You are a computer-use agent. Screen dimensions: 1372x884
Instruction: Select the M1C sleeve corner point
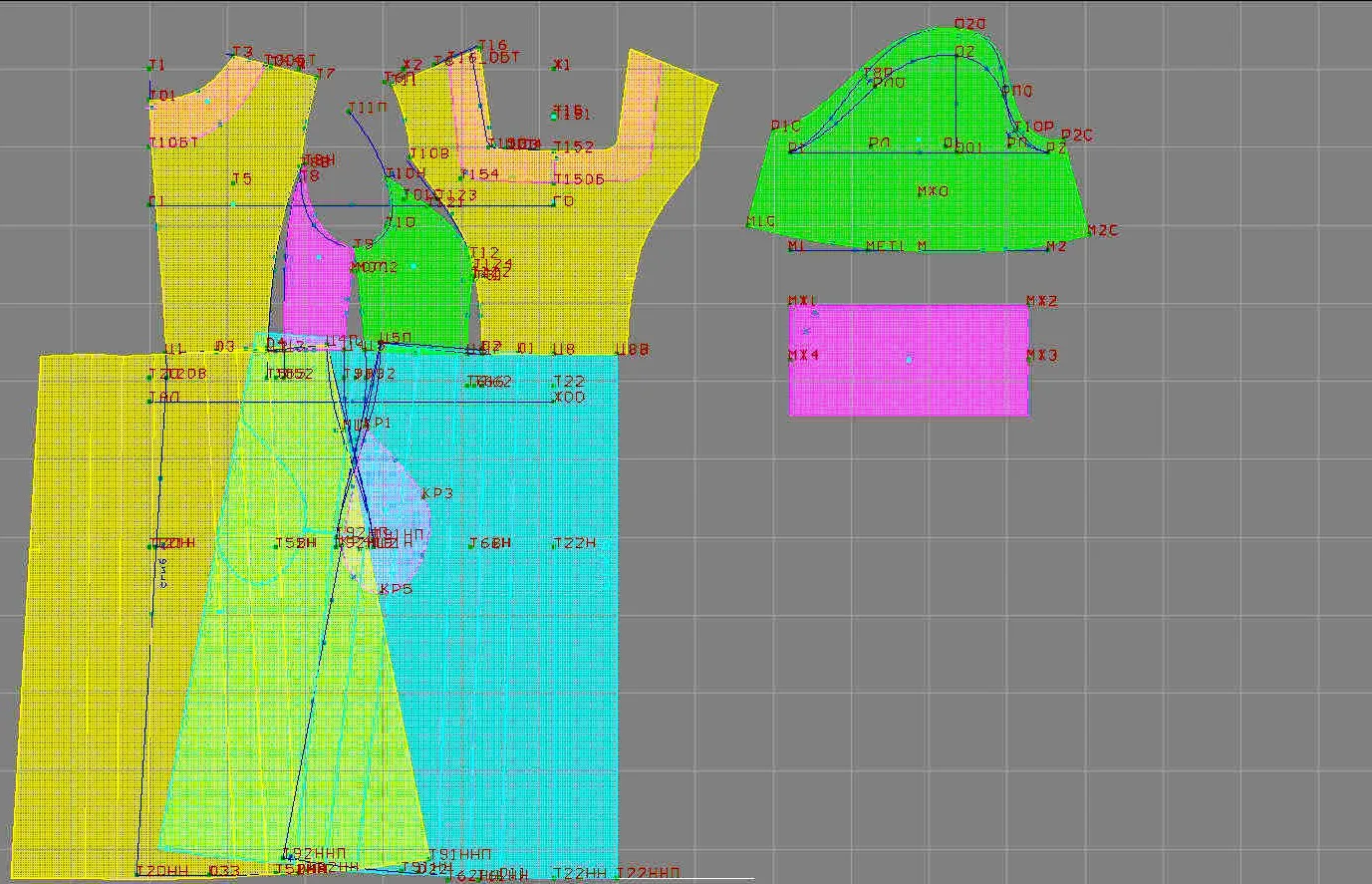[761, 221]
